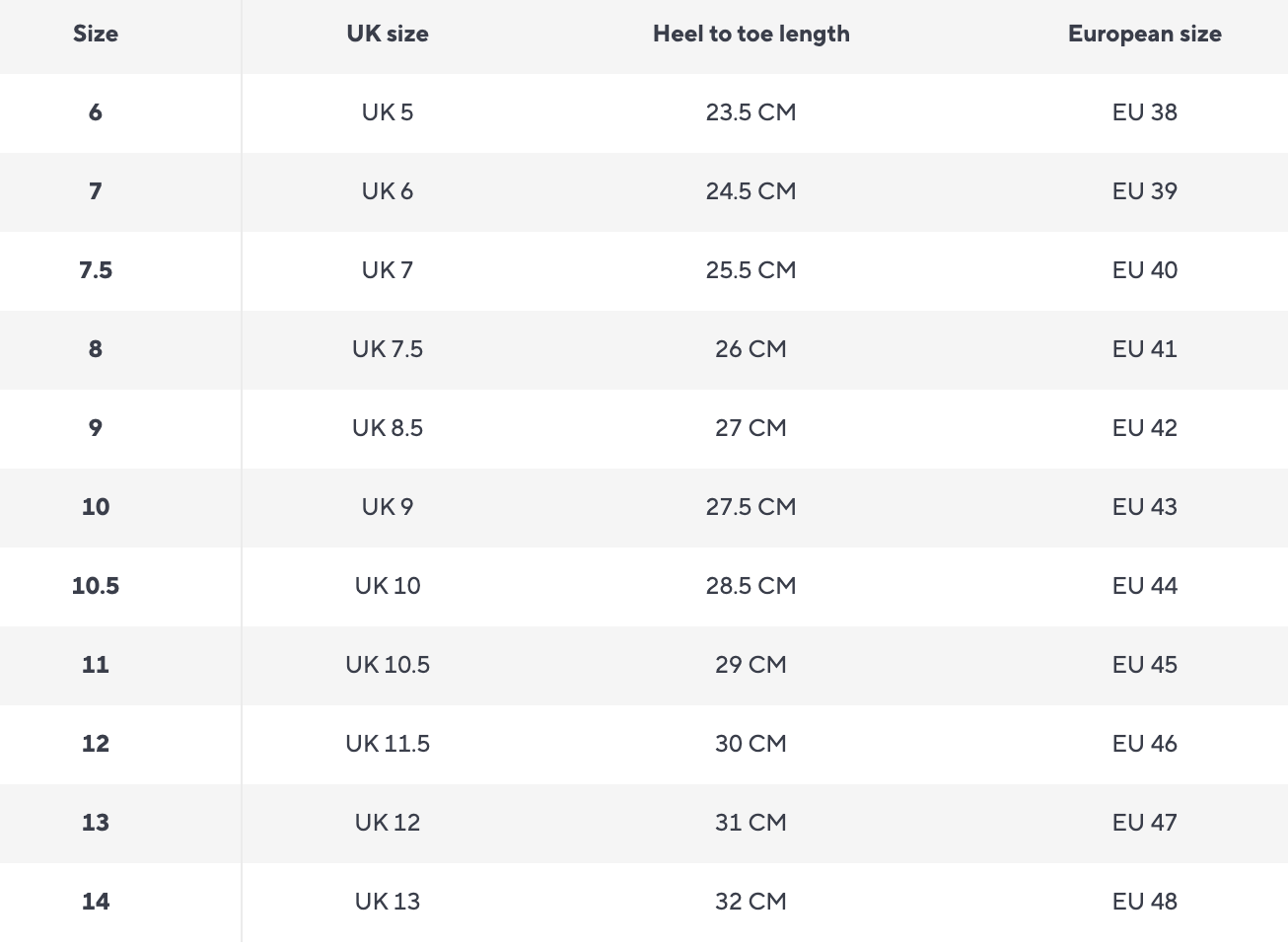Select the size 10.5 row label

(96, 586)
